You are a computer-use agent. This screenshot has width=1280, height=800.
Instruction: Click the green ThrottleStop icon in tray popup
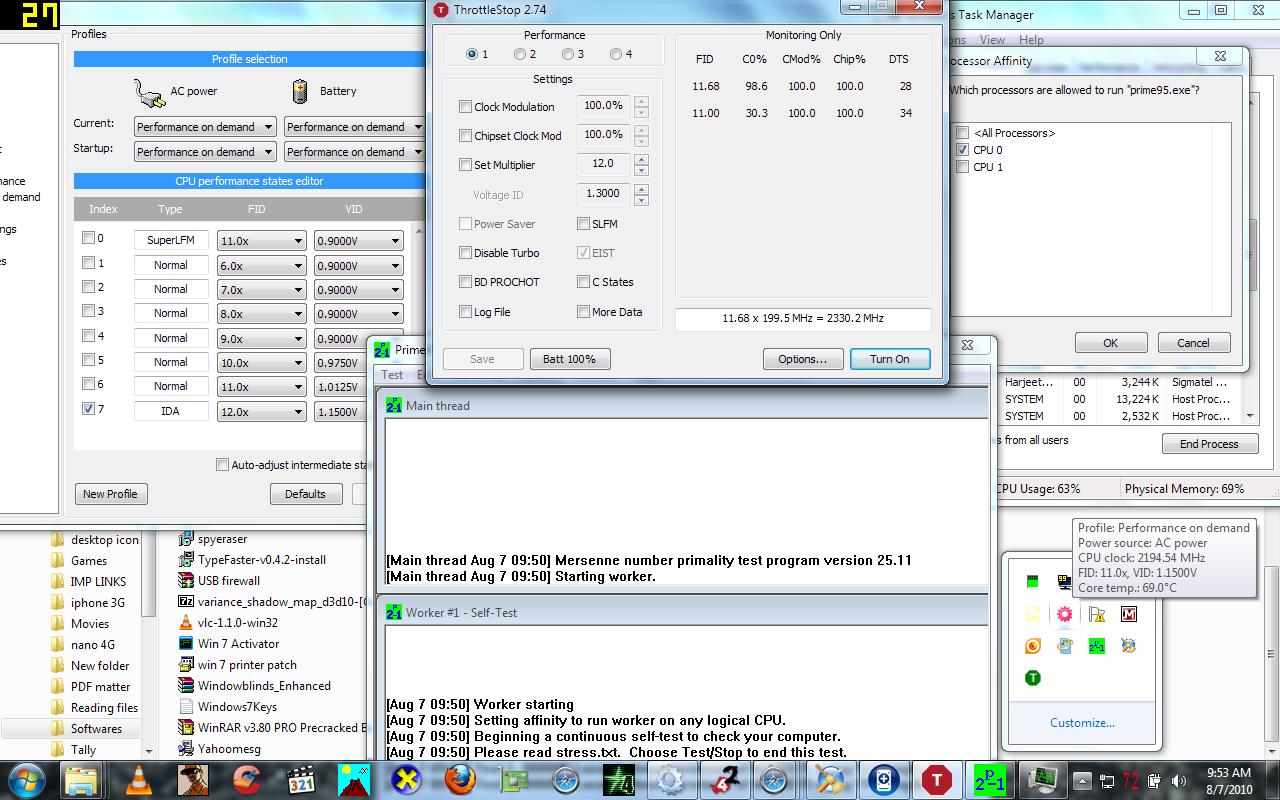click(x=1033, y=678)
